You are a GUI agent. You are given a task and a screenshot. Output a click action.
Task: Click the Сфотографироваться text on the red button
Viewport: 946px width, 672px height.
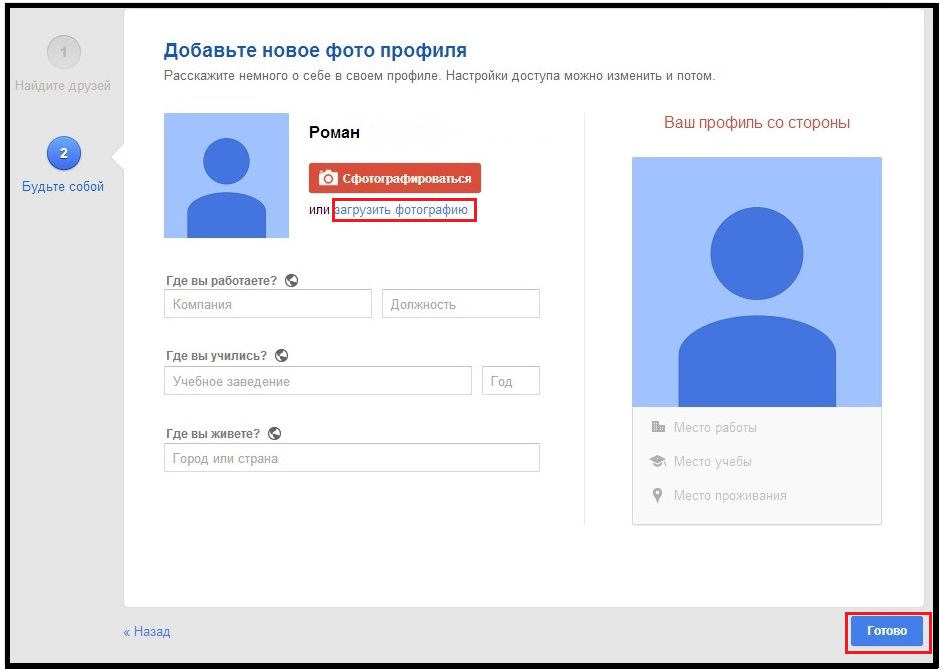click(407, 179)
